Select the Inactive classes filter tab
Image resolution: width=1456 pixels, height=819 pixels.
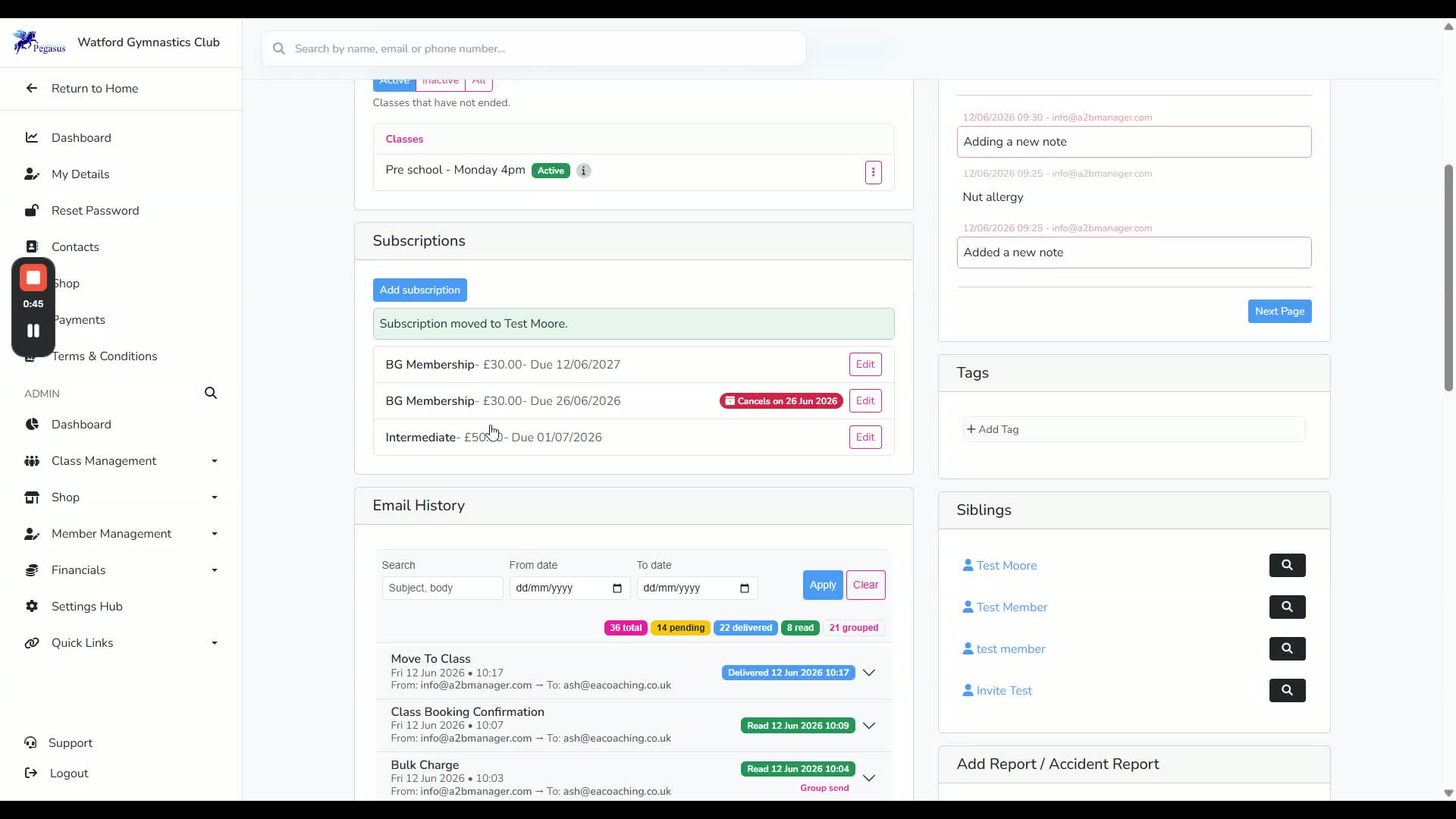[x=441, y=83]
